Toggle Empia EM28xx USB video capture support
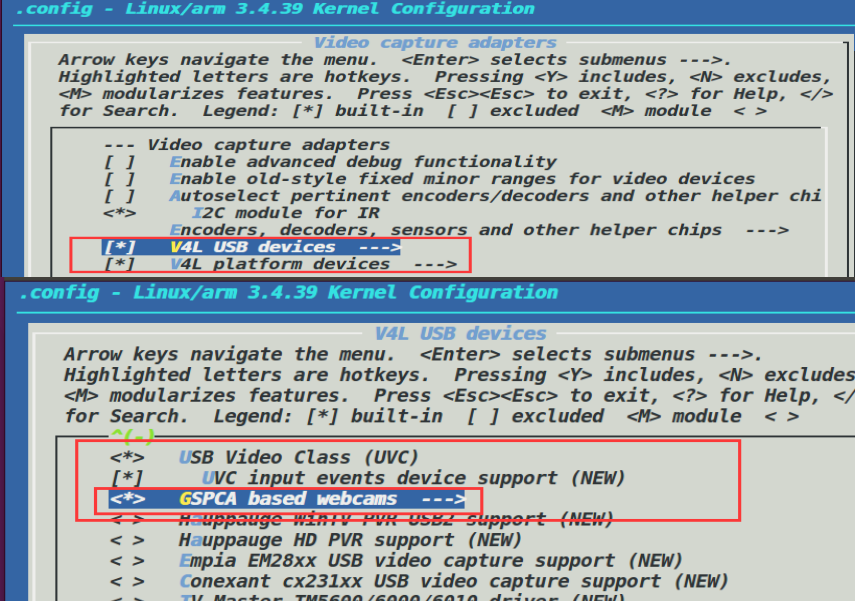 (x=396, y=561)
